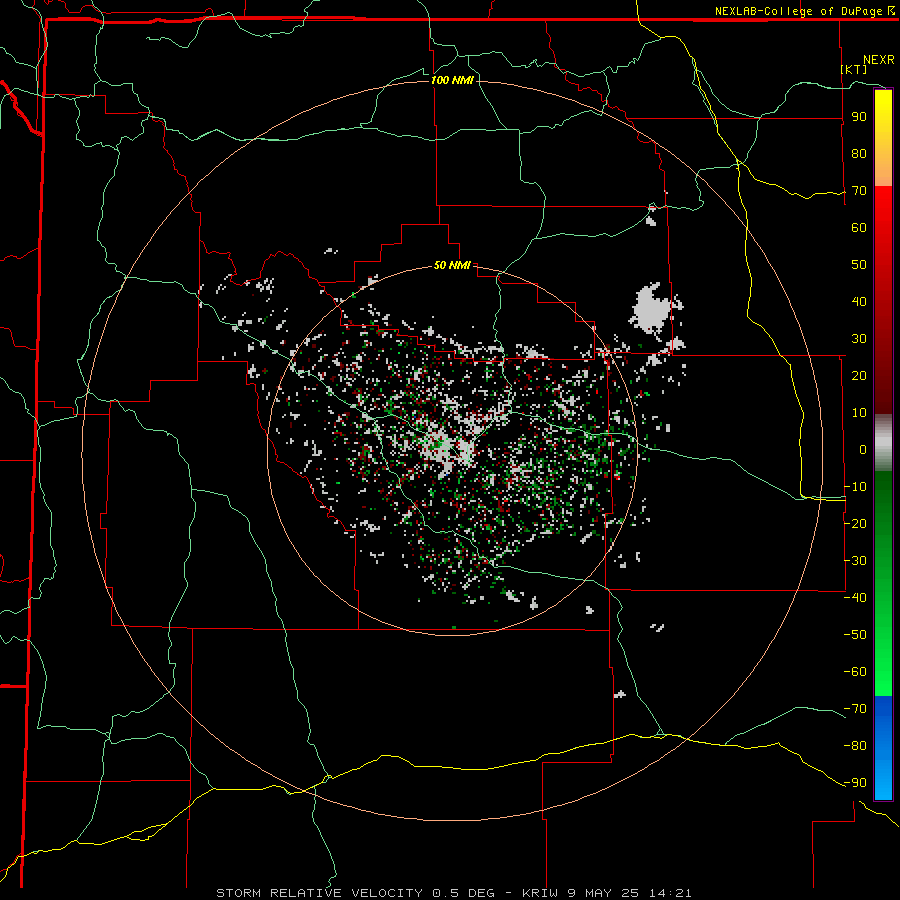The image size is (900, 900).
Task: Click the -20 value on the velocity scale
Action: [x=855, y=524]
